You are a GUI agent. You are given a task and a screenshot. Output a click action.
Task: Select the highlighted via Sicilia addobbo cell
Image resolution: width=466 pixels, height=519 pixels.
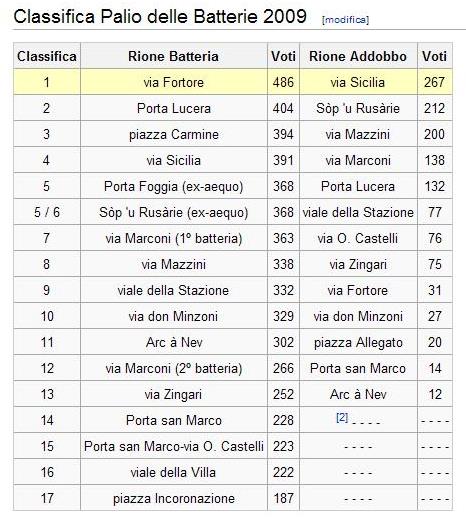[x=358, y=82]
